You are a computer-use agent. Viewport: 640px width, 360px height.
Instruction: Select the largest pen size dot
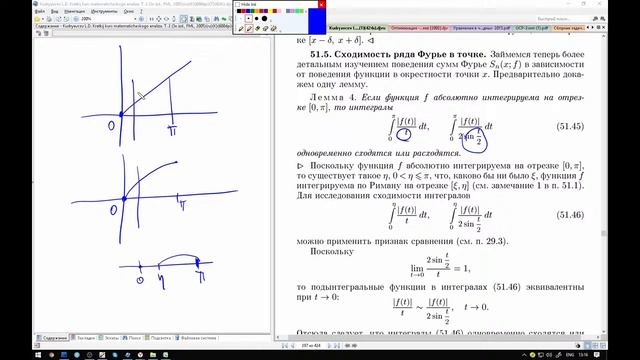[x=264, y=19]
